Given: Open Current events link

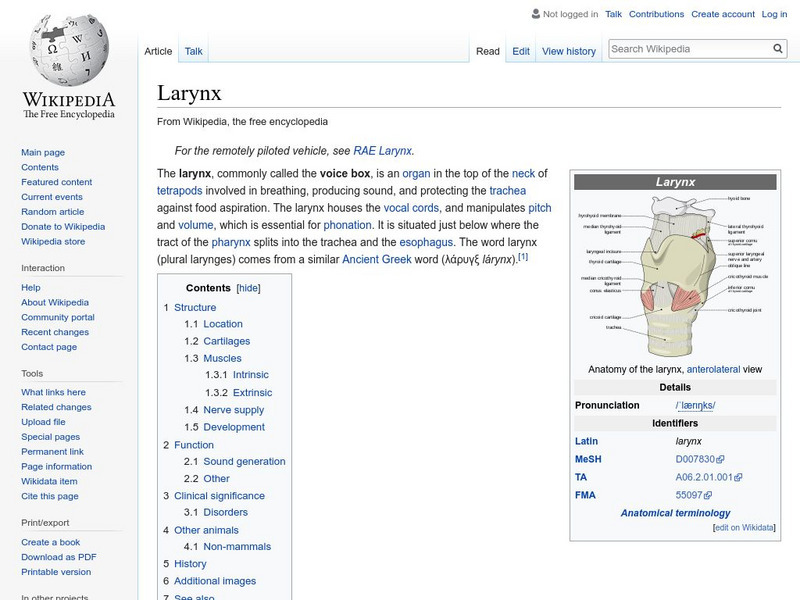Looking at the screenshot, I should 52,196.
